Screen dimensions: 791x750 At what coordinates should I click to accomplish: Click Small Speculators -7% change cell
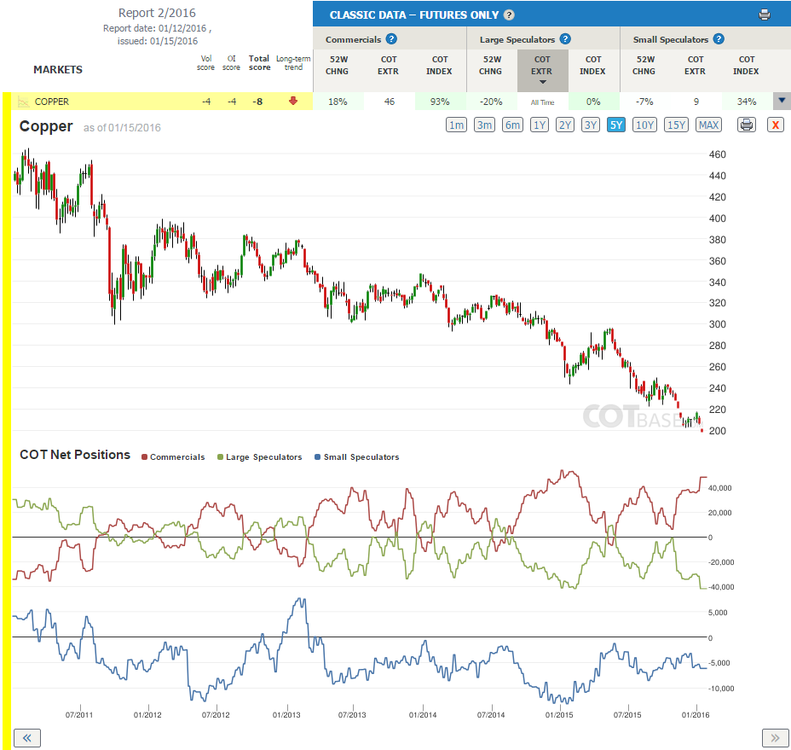[x=644, y=101]
